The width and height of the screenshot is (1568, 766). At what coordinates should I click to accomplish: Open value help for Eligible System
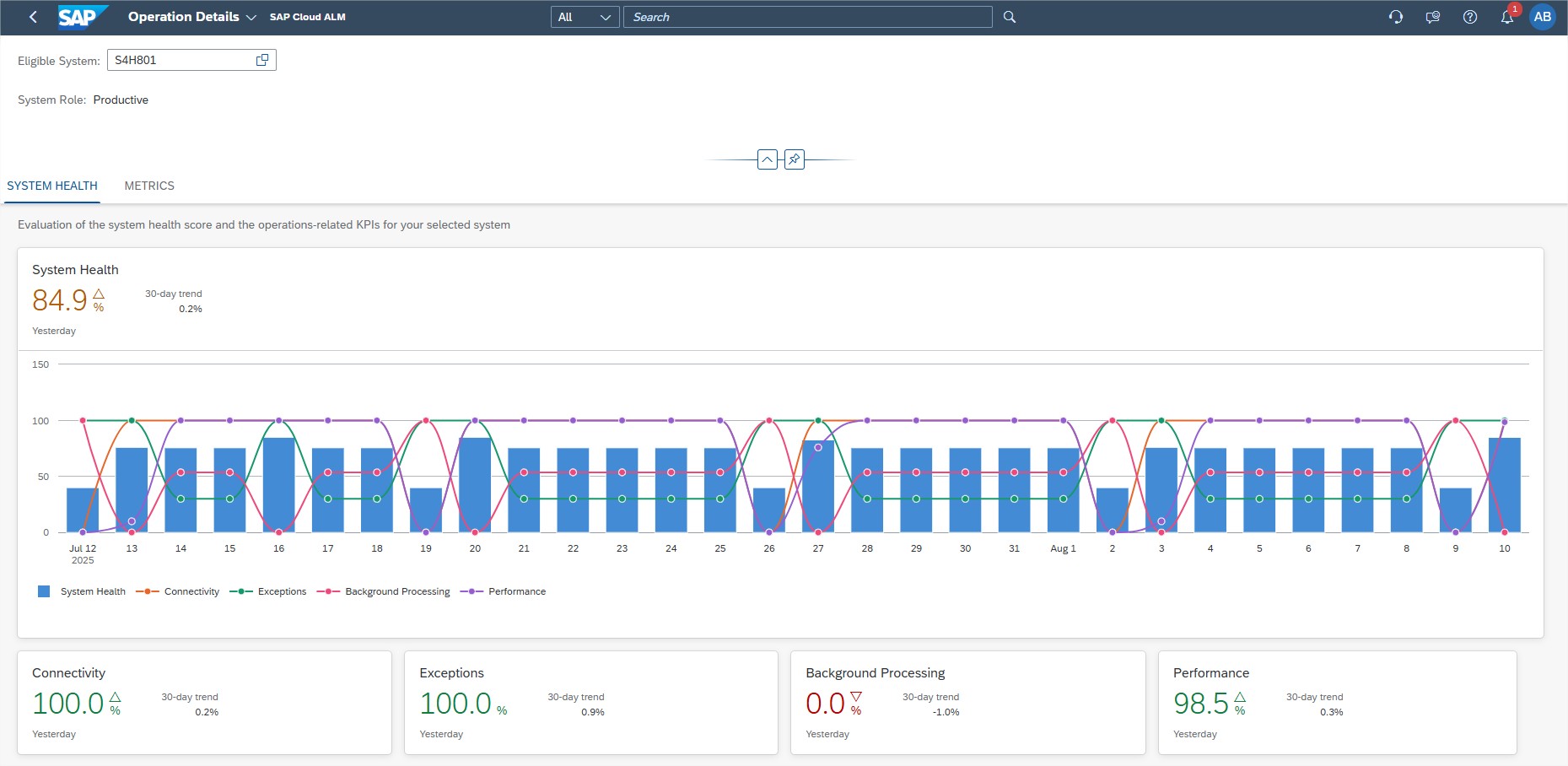262,60
